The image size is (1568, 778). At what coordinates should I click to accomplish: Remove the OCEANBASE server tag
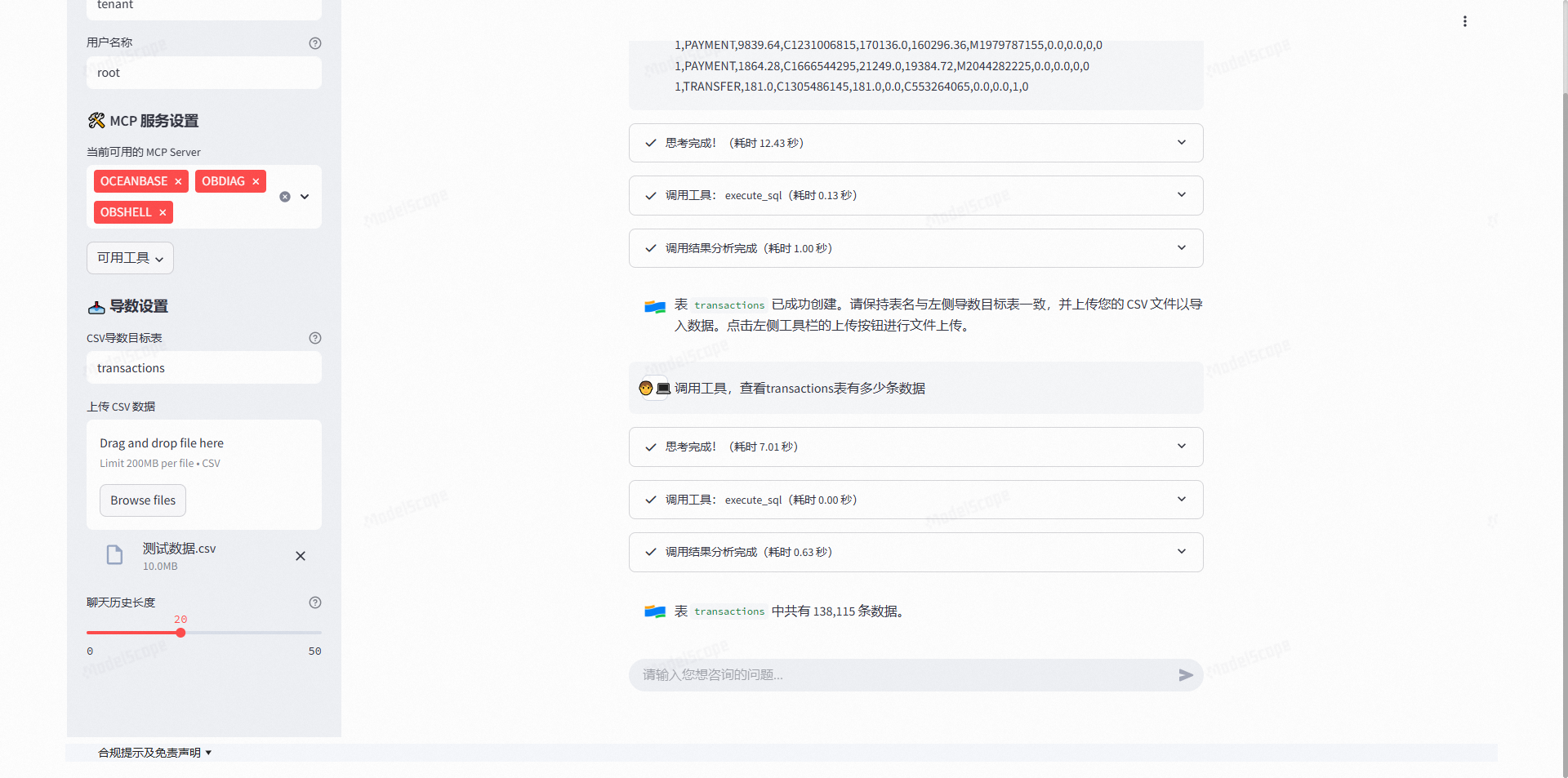click(178, 181)
